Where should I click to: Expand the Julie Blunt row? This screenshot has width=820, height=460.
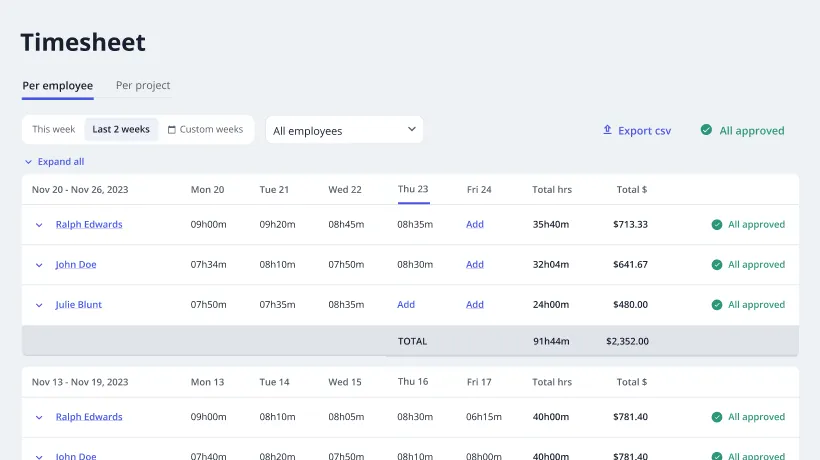39,305
